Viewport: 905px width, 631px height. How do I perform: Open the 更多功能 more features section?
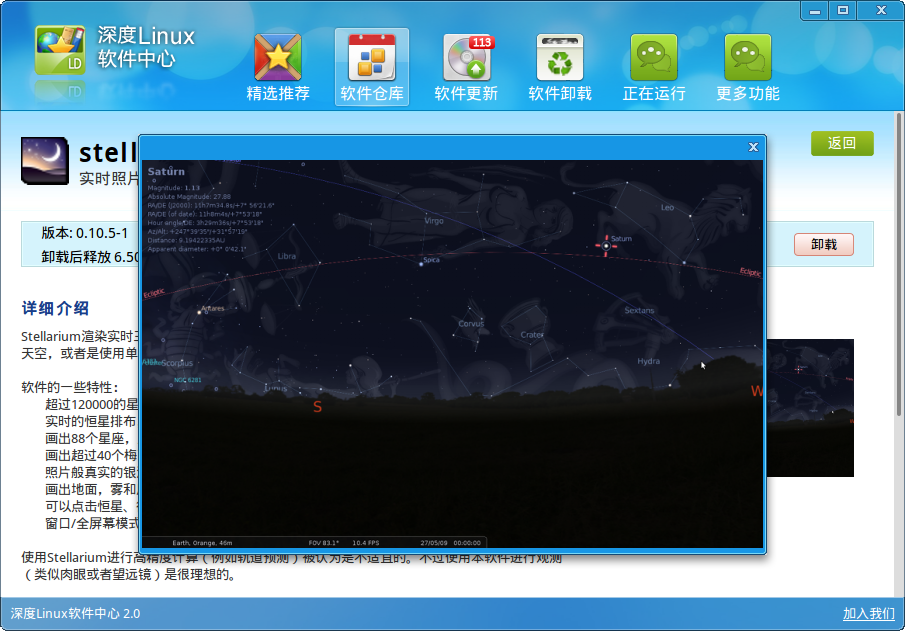tap(748, 67)
